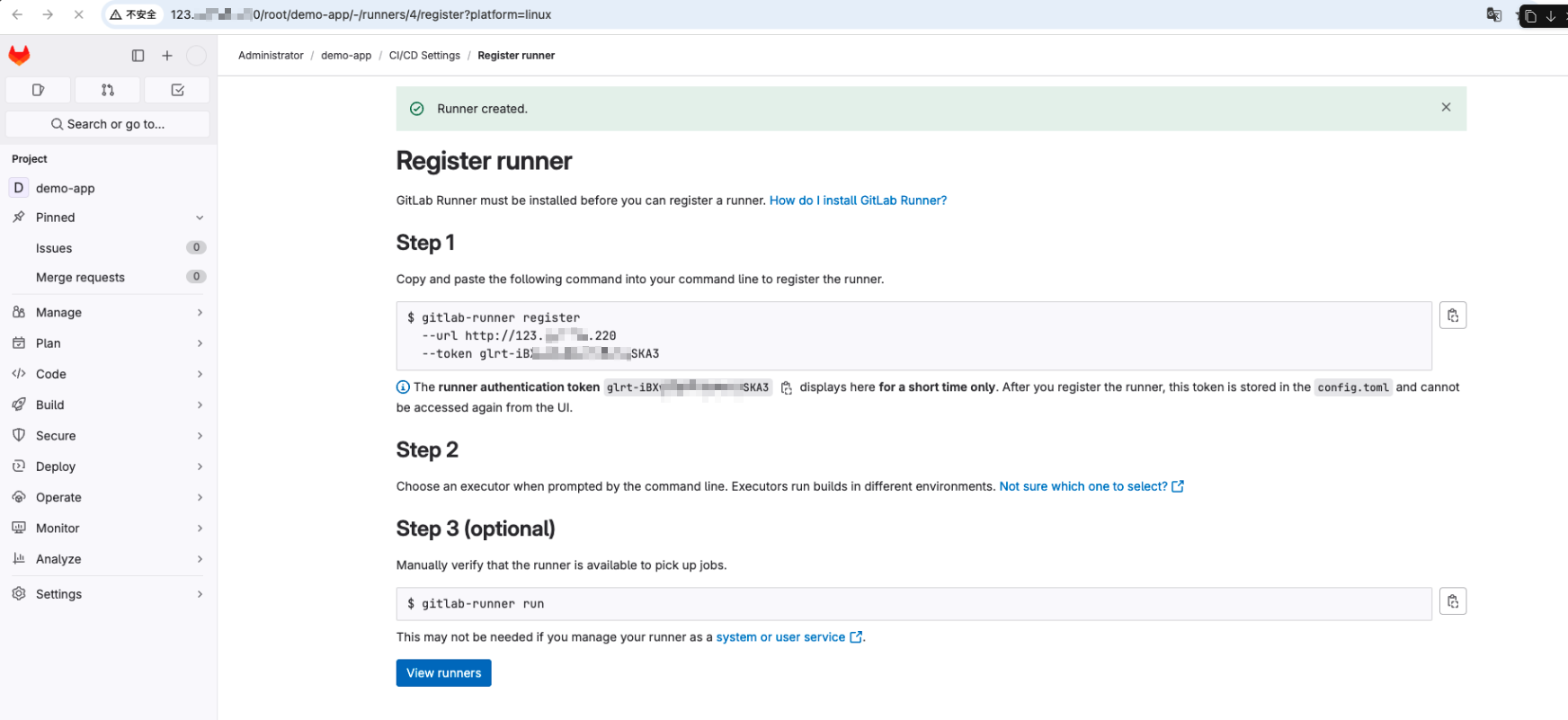The width and height of the screenshot is (1568, 720).
Task: Click the Search or go to field
Action: click(108, 124)
